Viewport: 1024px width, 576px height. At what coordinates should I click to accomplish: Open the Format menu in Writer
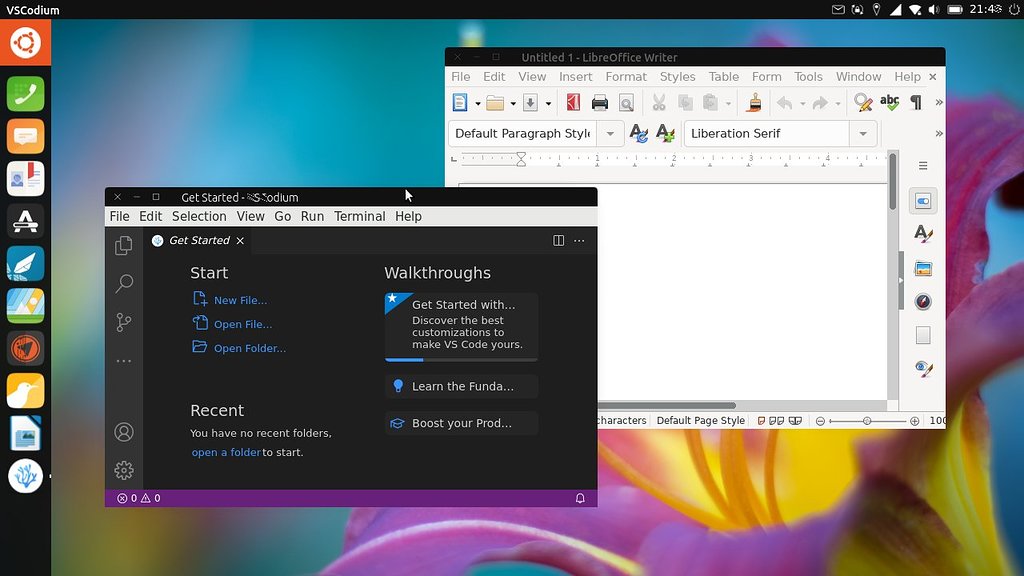pyautogui.click(x=626, y=77)
